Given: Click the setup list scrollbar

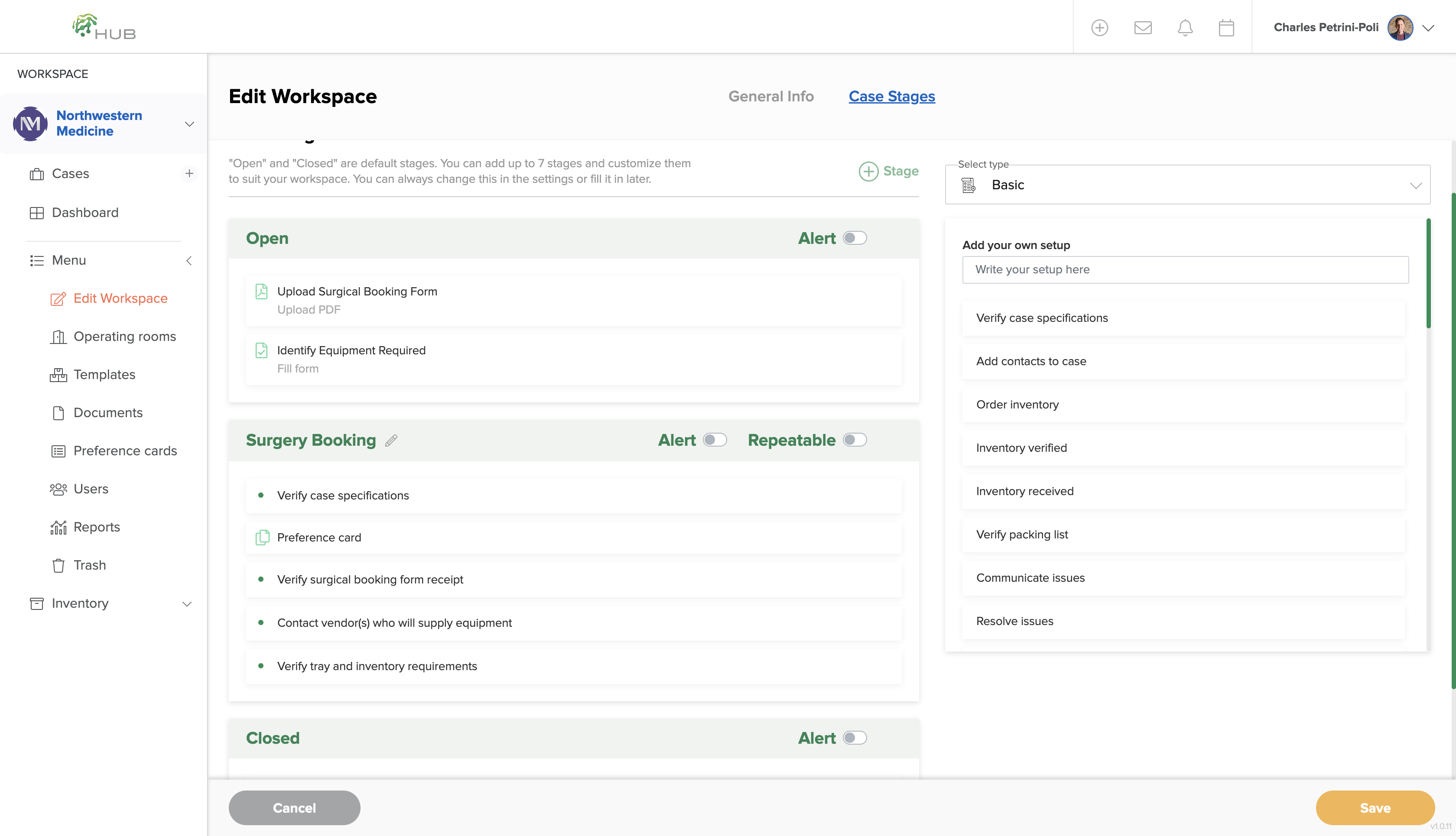Looking at the screenshot, I should pos(1428,273).
